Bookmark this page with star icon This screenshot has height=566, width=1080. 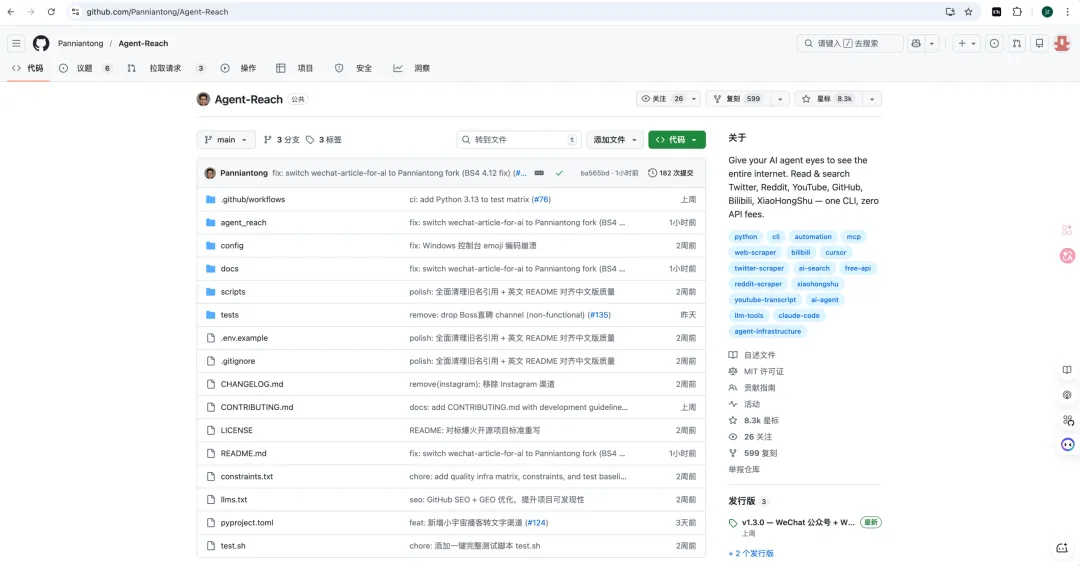tap(968, 12)
